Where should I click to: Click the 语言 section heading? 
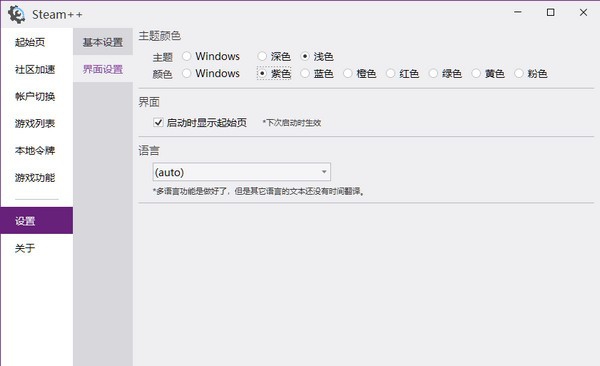(149, 150)
